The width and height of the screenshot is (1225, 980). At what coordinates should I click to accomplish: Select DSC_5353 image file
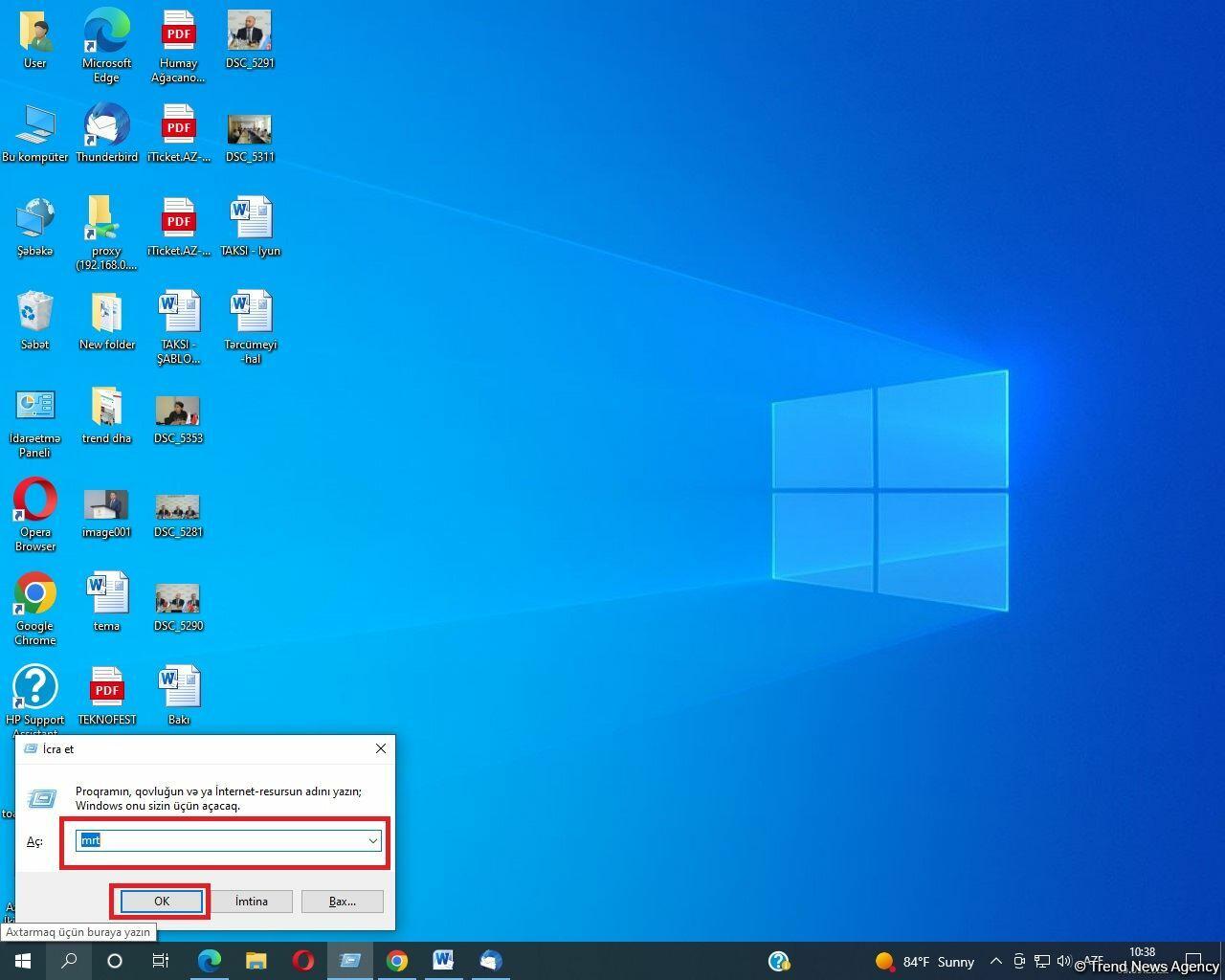point(178,421)
